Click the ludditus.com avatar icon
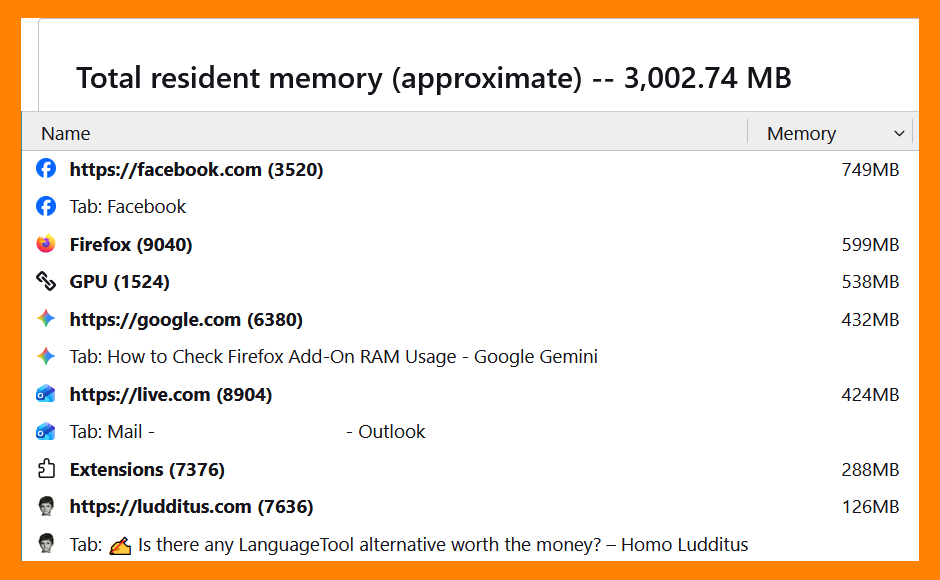Image resolution: width=940 pixels, height=580 pixels. [46, 506]
